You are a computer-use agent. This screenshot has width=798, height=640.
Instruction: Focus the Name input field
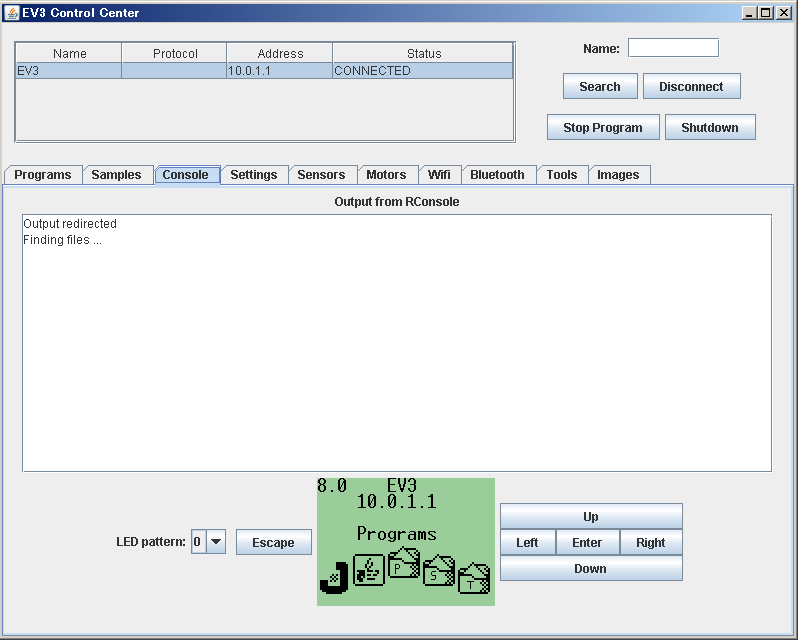pos(673,48)
